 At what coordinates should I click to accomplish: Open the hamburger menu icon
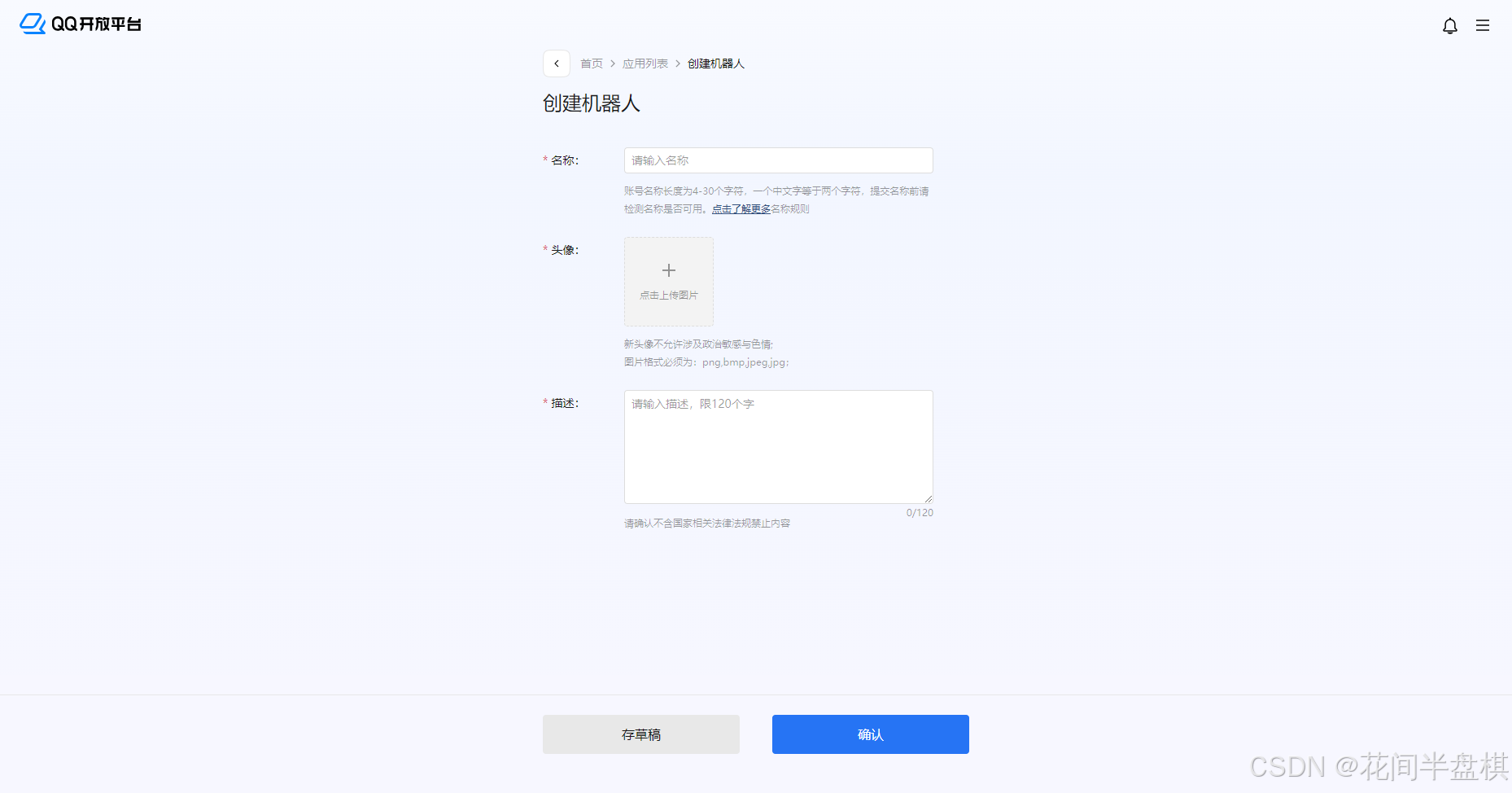1483,26
